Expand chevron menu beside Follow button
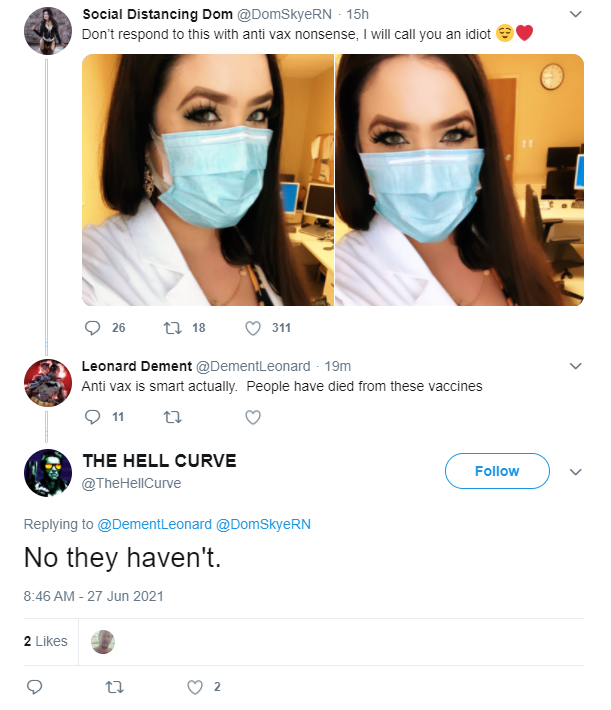Viewport: 611px width, 710px height. point(575,472)
